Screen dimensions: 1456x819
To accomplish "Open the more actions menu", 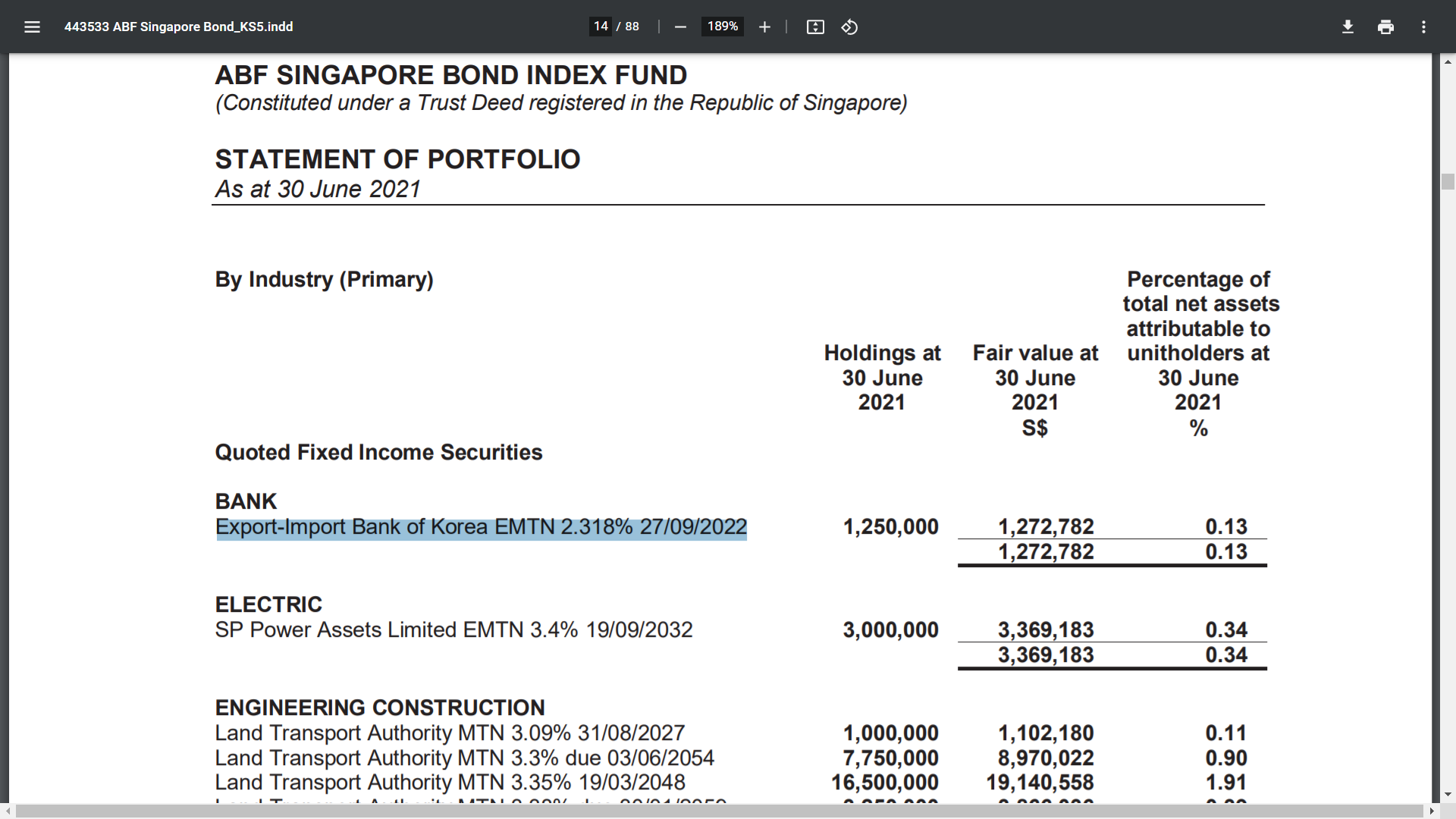I will coord(1423,27).
